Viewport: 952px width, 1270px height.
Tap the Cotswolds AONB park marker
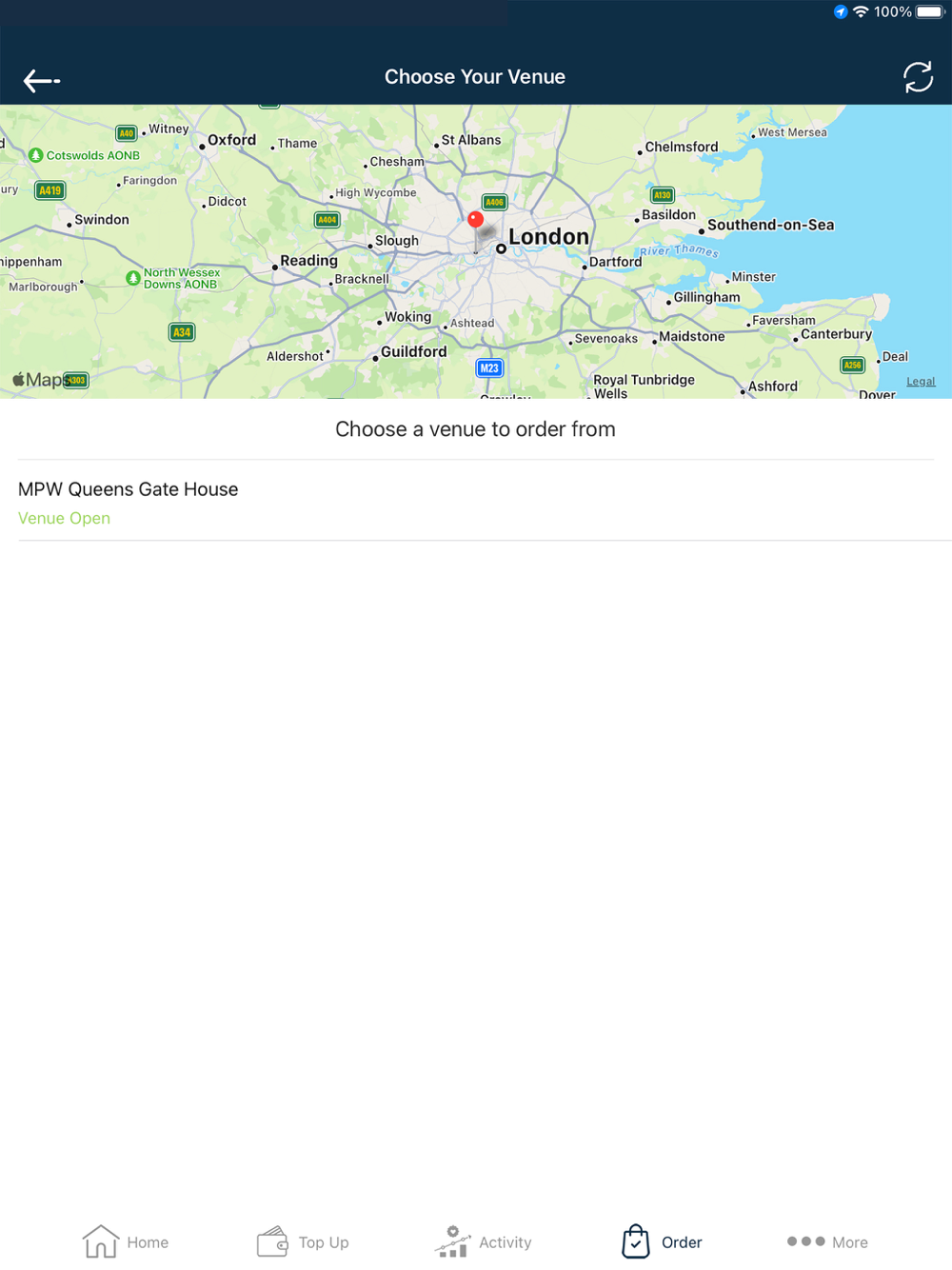point(35,155)
